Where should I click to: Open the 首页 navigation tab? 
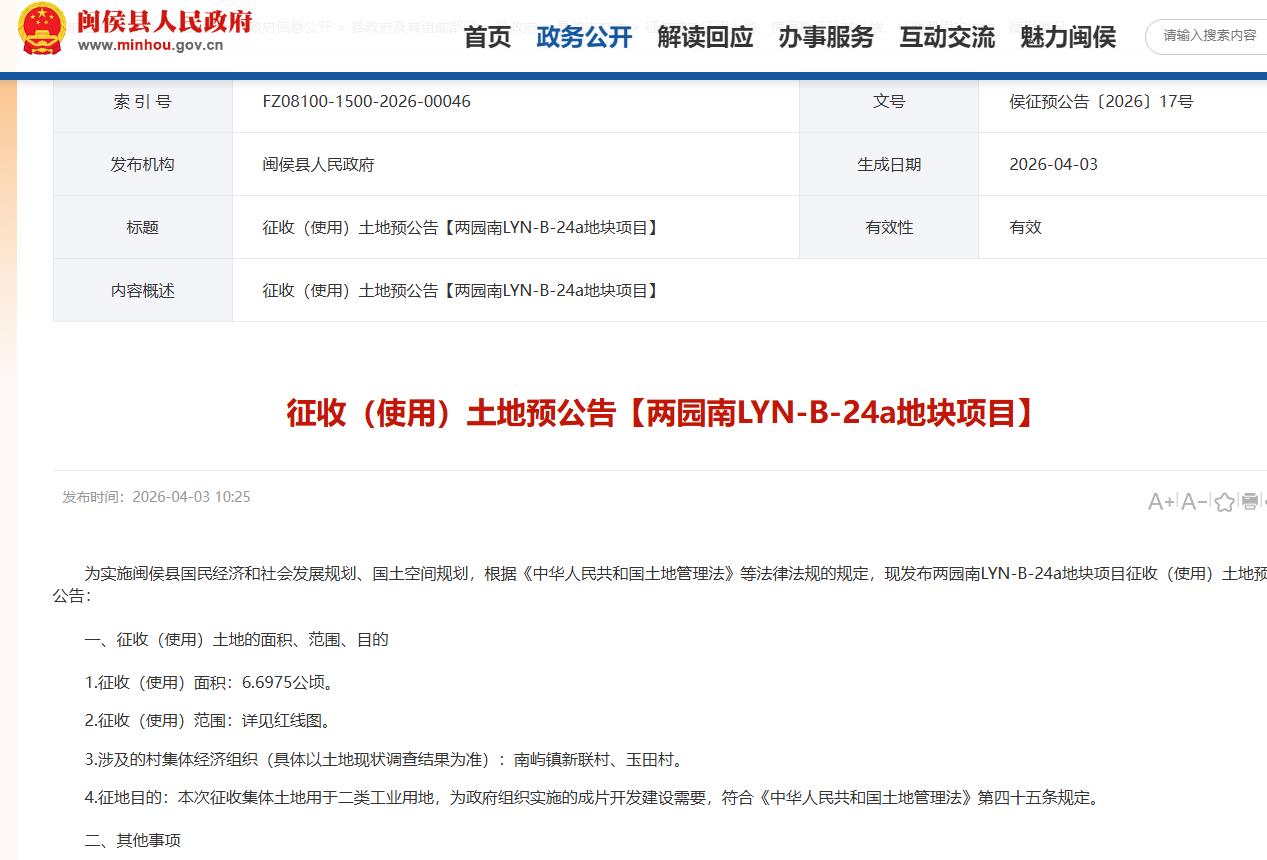[x=487, y=38]
